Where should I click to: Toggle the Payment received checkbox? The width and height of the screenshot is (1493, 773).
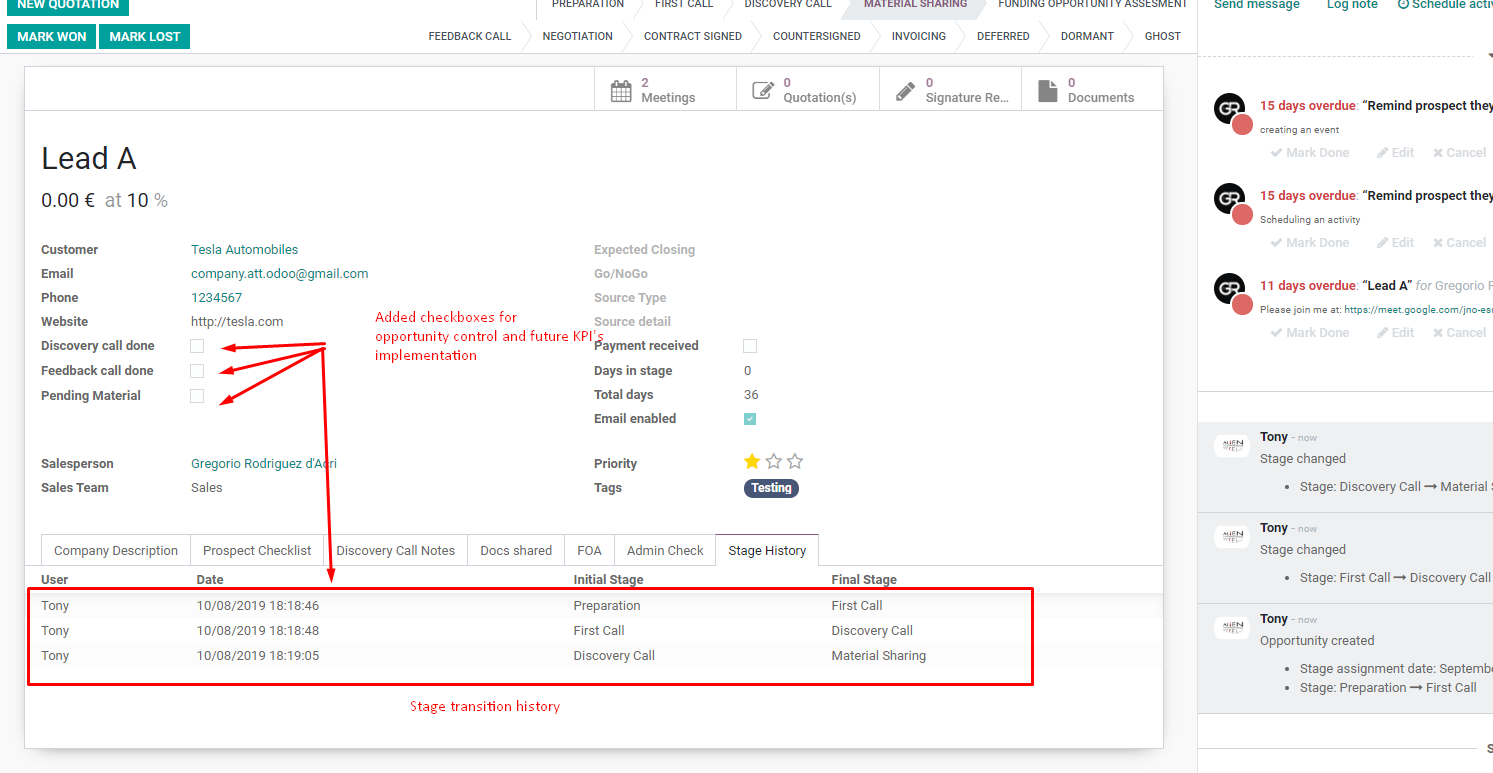coord(750,346)
